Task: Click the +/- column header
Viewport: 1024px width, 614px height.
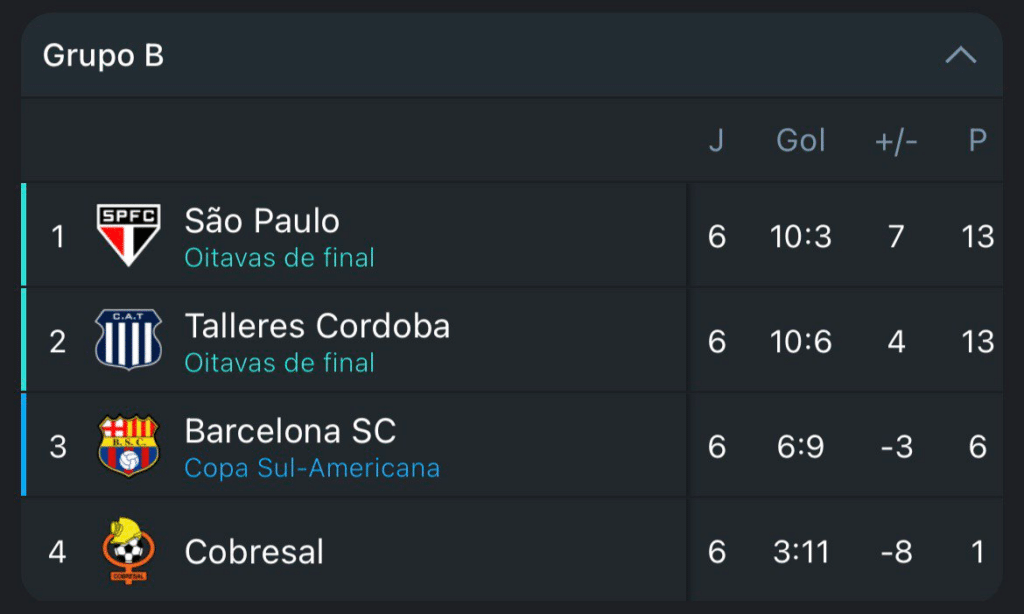Action: pos(896,141)
